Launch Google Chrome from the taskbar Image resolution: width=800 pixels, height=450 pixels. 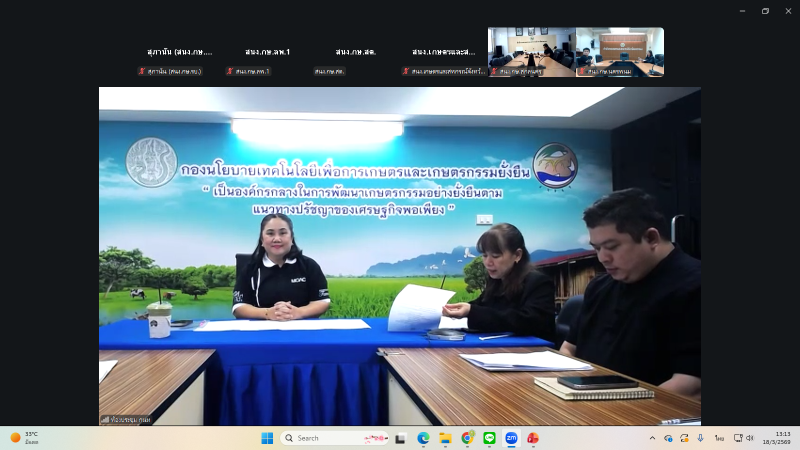tap(467, 438)
